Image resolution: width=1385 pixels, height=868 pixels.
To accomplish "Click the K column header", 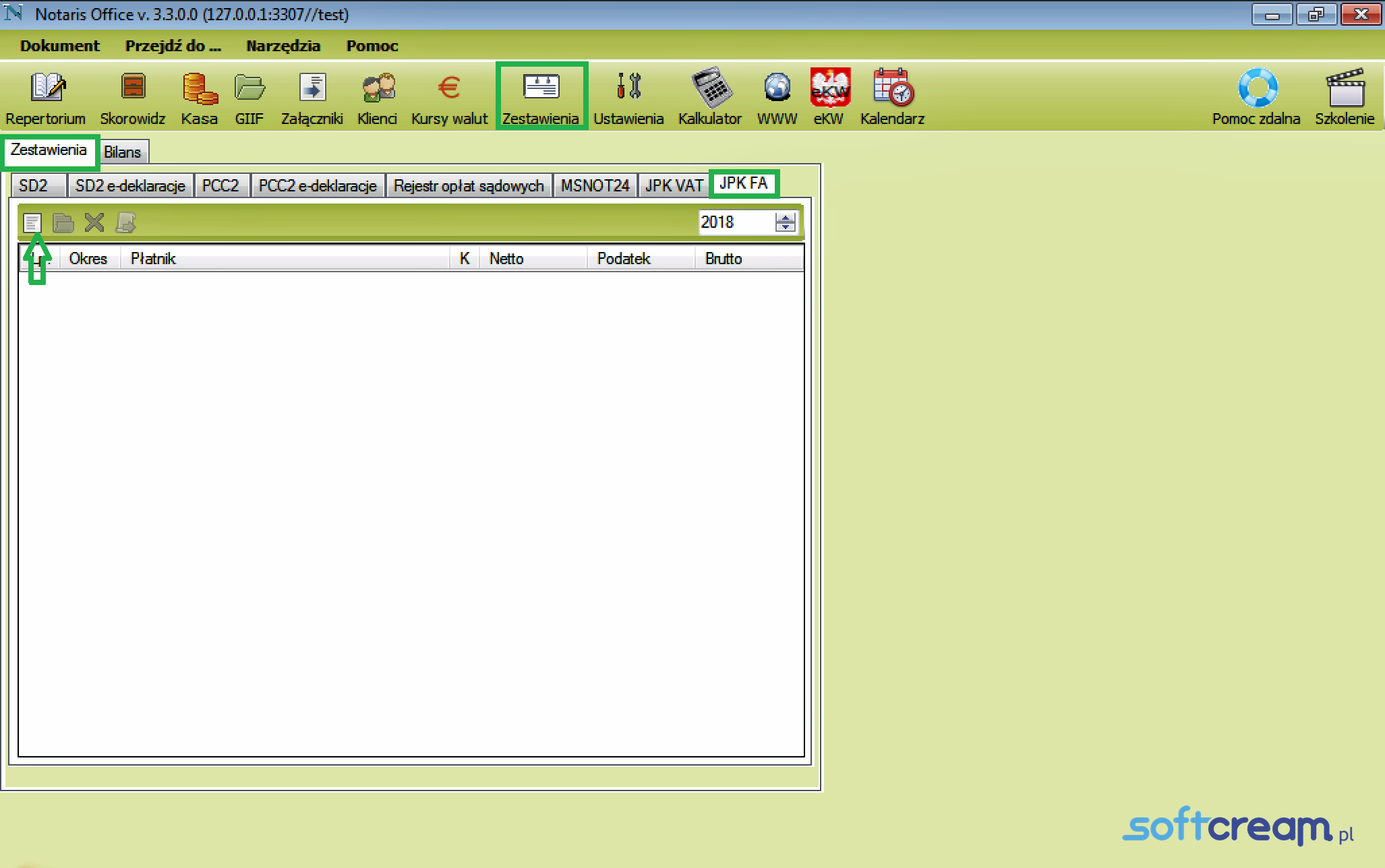I will pyautogui.click(x=465, y=259).
